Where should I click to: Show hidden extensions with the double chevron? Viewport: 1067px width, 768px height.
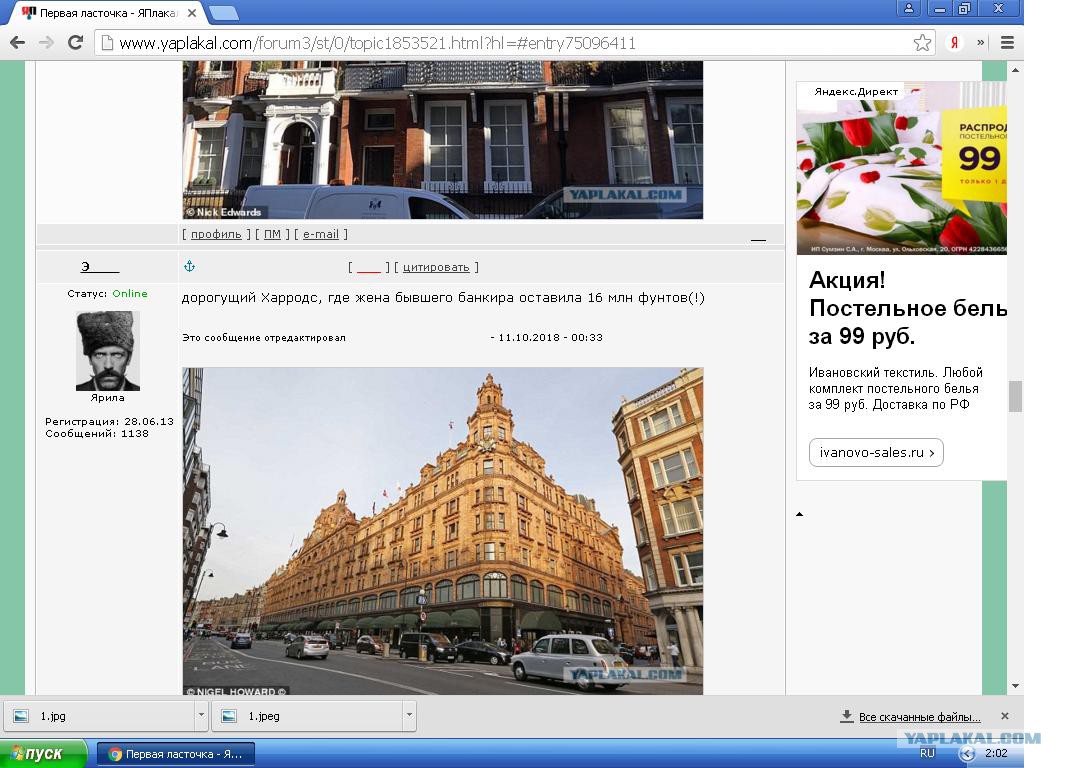coord(981,42)
